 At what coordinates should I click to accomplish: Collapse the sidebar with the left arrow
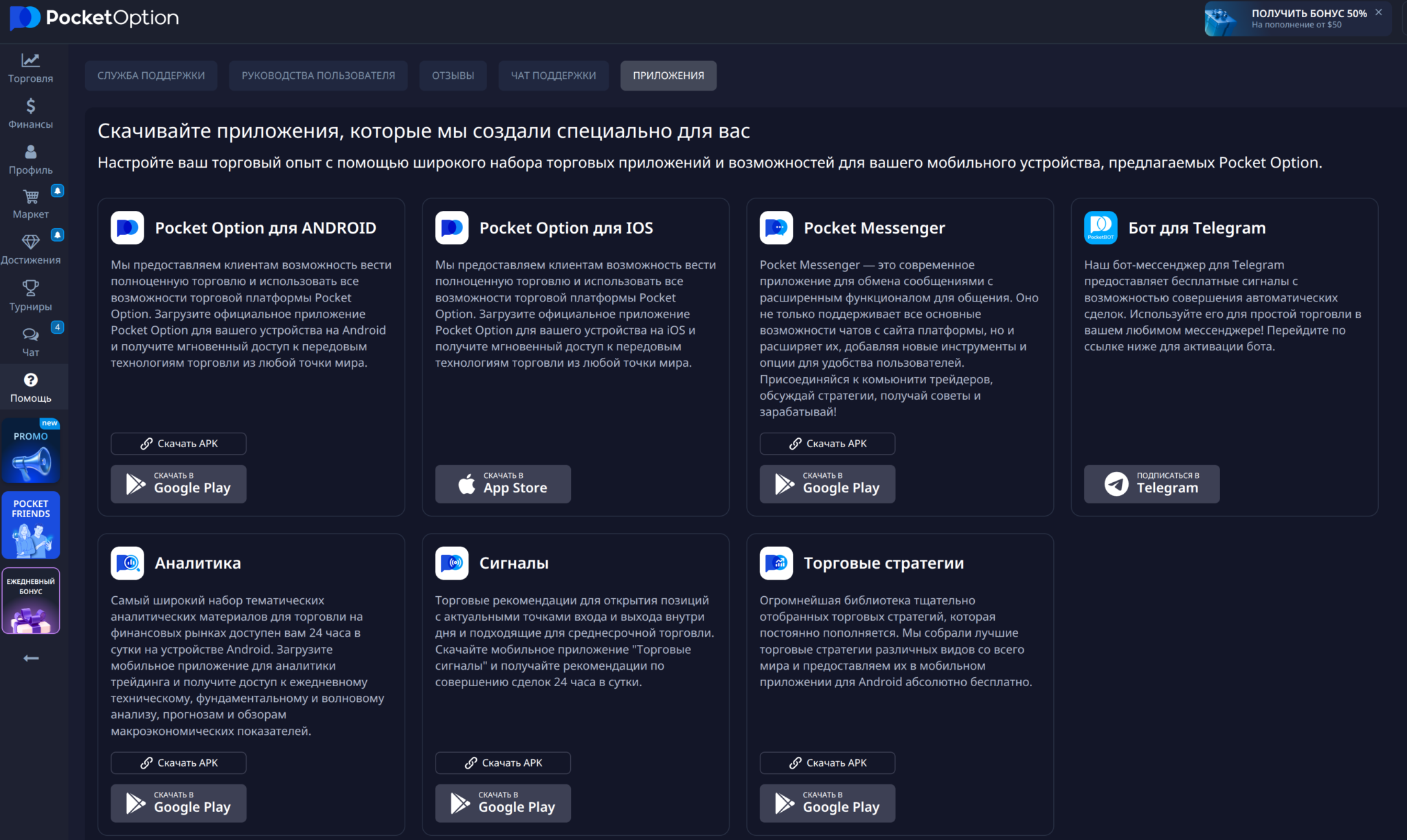click(30, 658)
